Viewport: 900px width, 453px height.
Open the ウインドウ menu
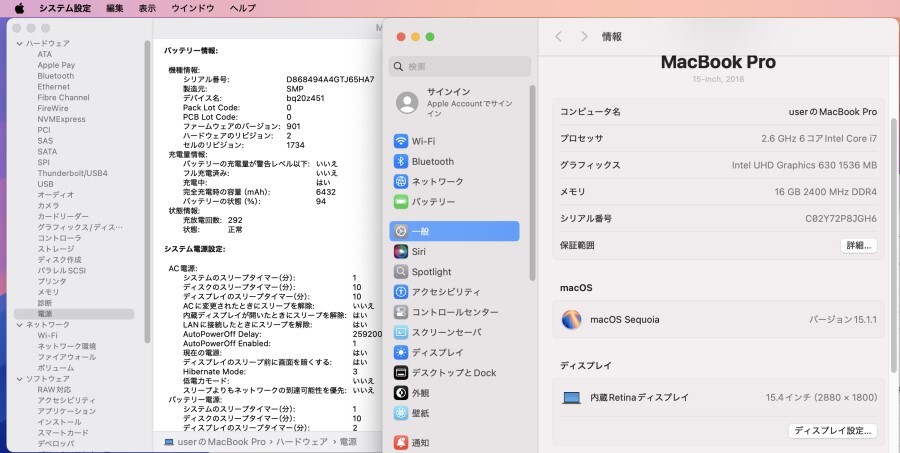[x=193, y=8]
